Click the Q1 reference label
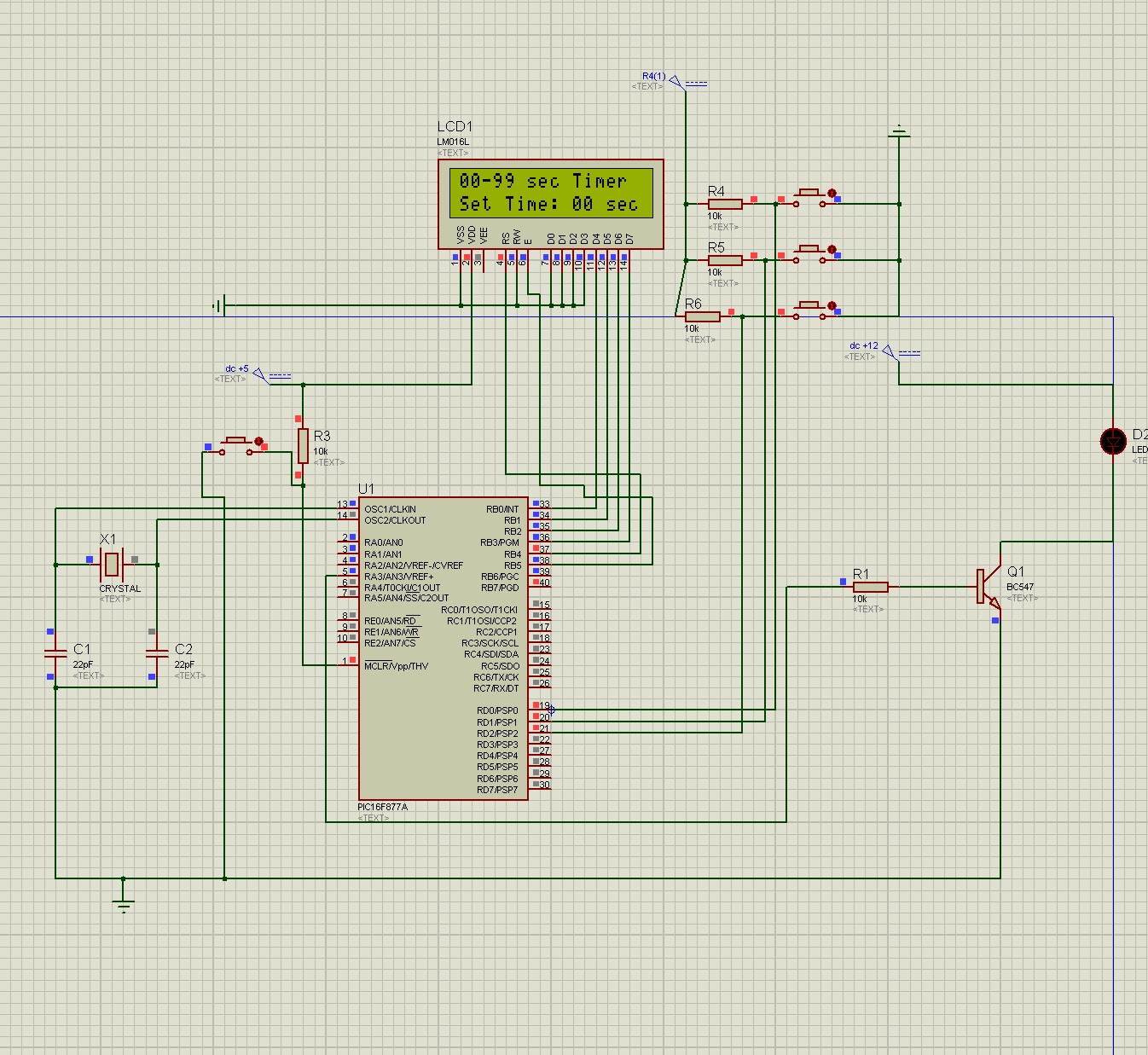This screenshot has height=1055, width=1148. (x=1016, y=571)
